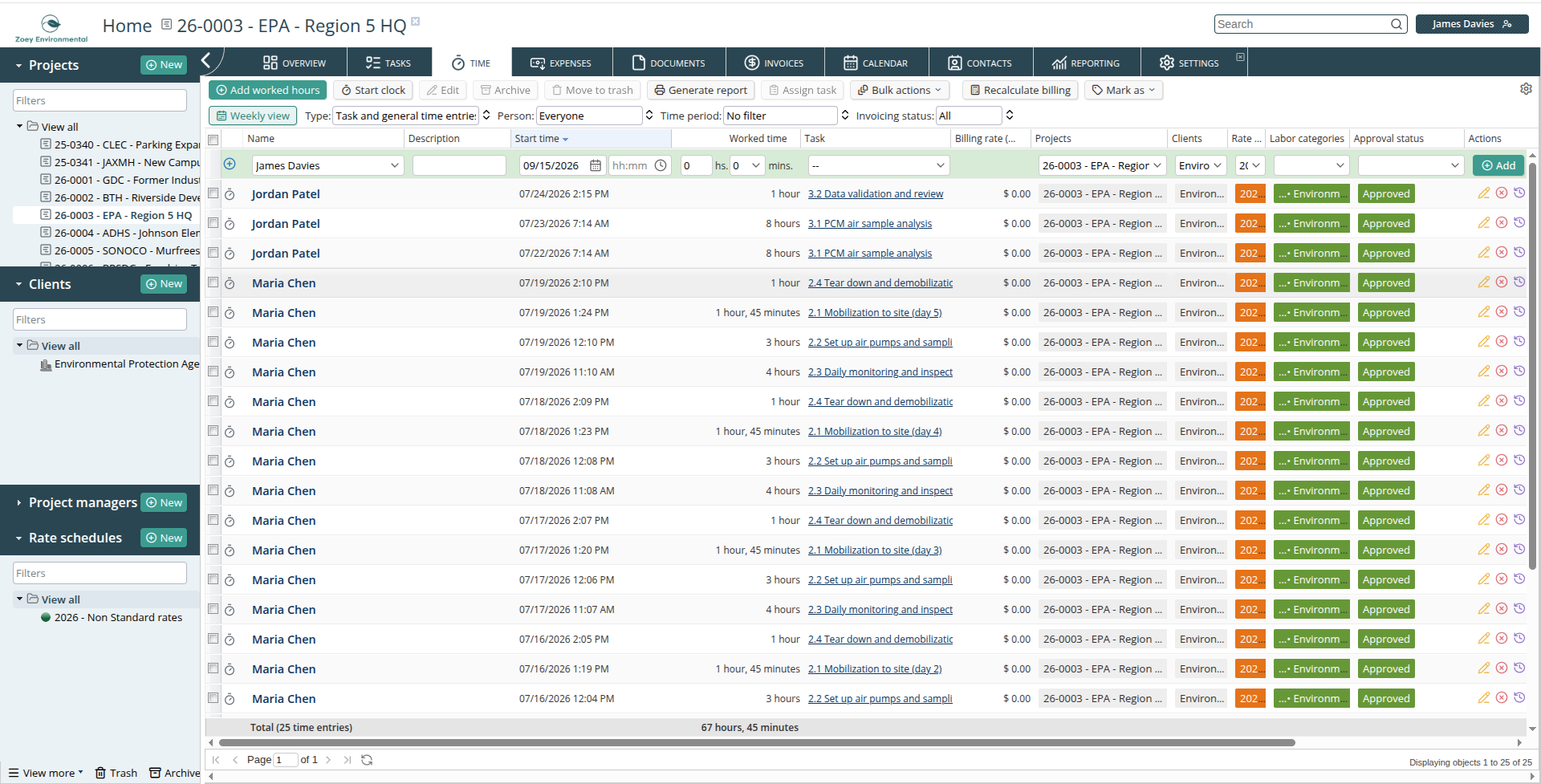Click the stopwatch icon for Maria Chen 07/19/2026 2:10 PM
Viewport: 1541px width, 784px height.
(230, 283)
